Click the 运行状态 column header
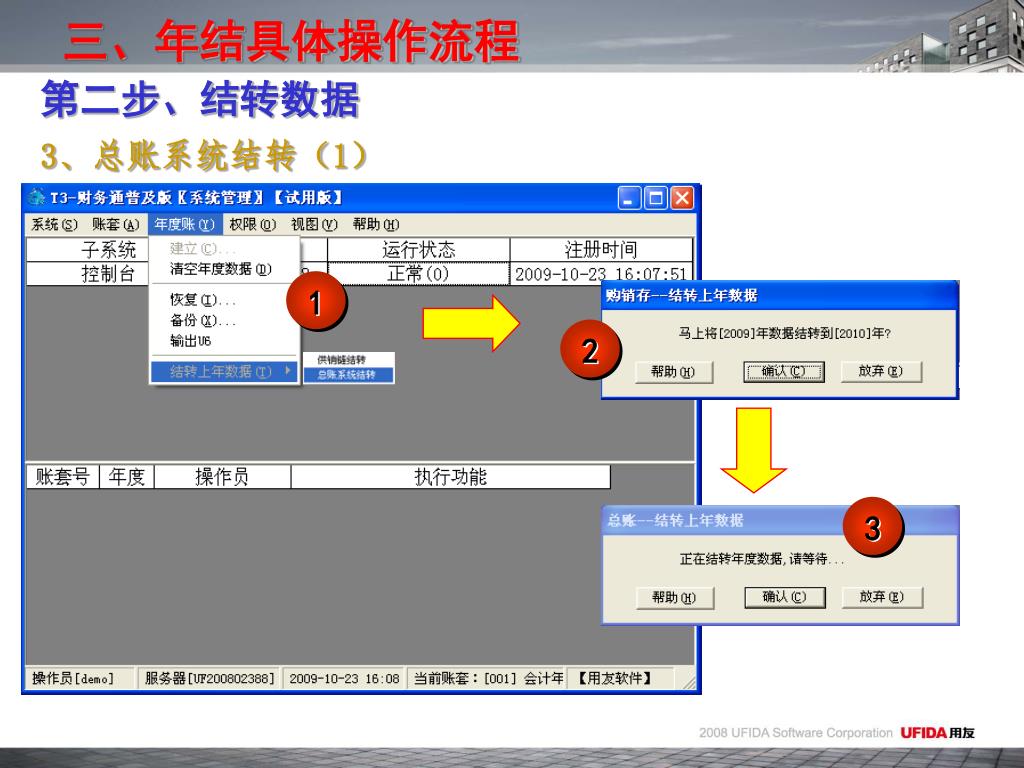Viewport: 1024px width, 768px height. click(x=418, y=249)
